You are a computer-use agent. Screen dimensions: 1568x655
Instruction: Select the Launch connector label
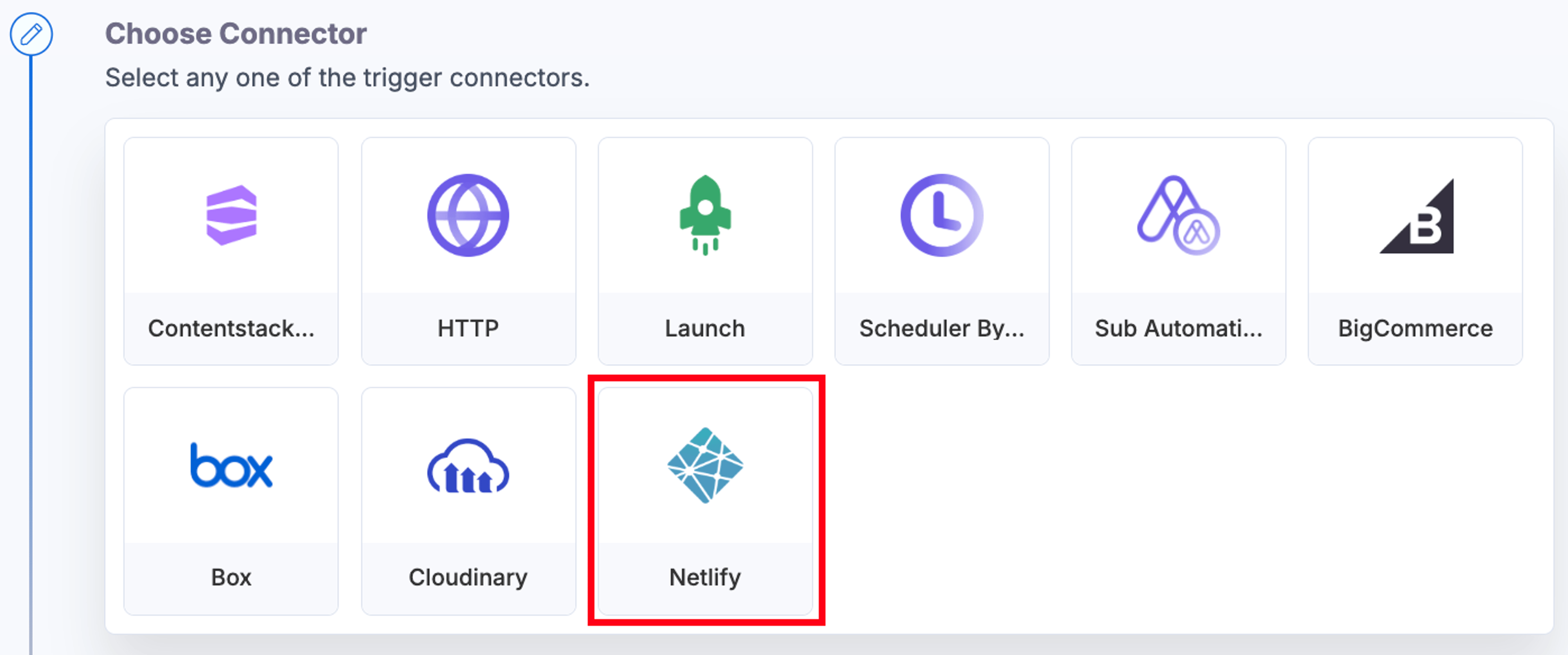[x=705, y=328]
